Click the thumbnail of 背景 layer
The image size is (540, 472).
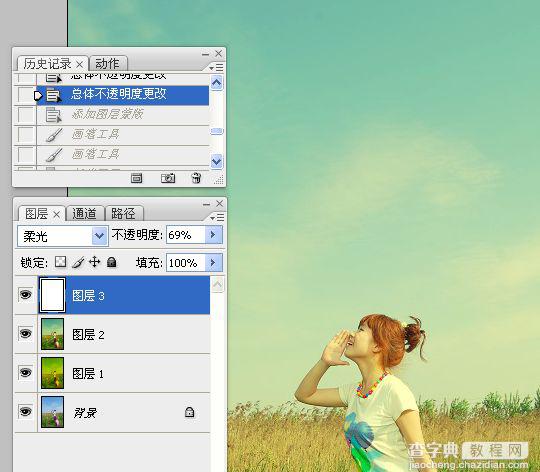coord(52,412)
